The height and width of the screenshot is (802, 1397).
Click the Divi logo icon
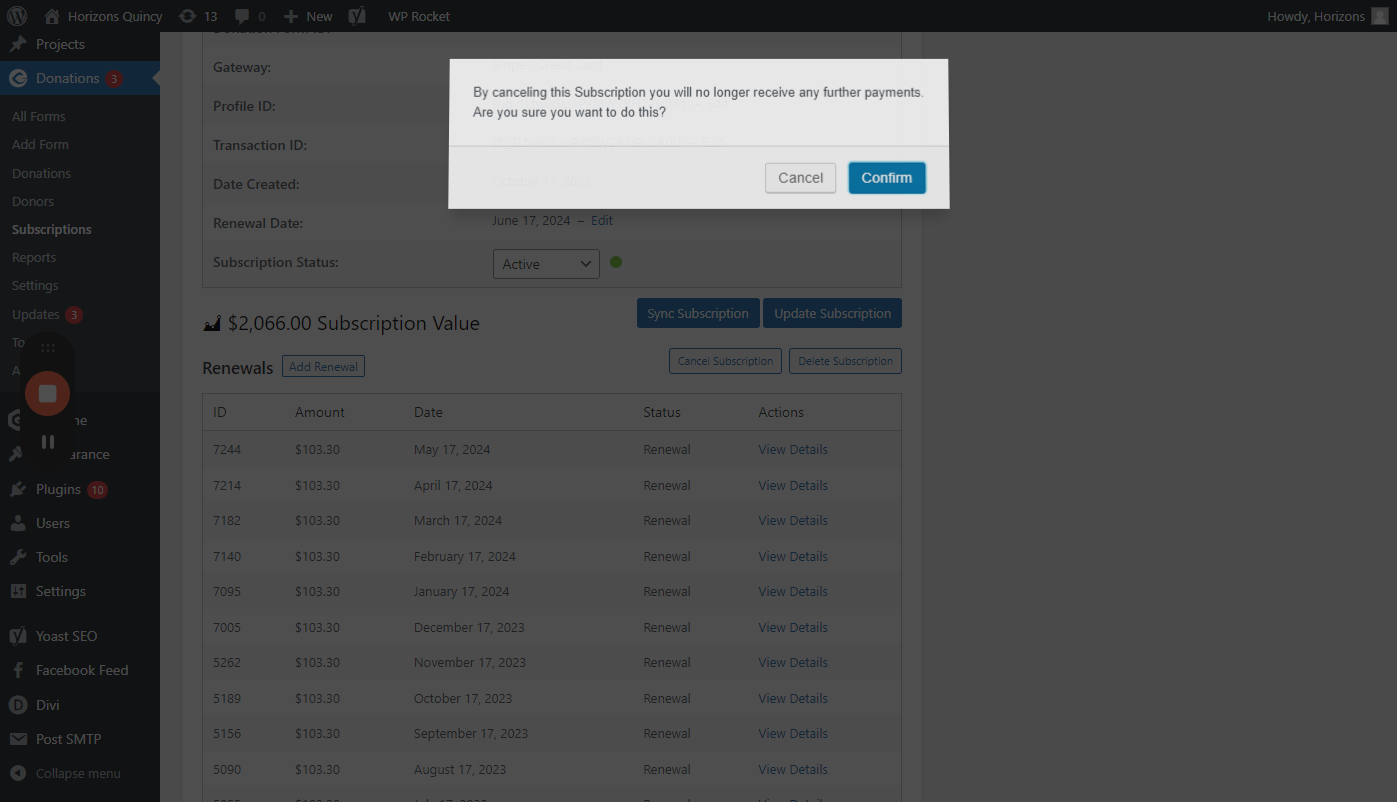click(18, 705)
